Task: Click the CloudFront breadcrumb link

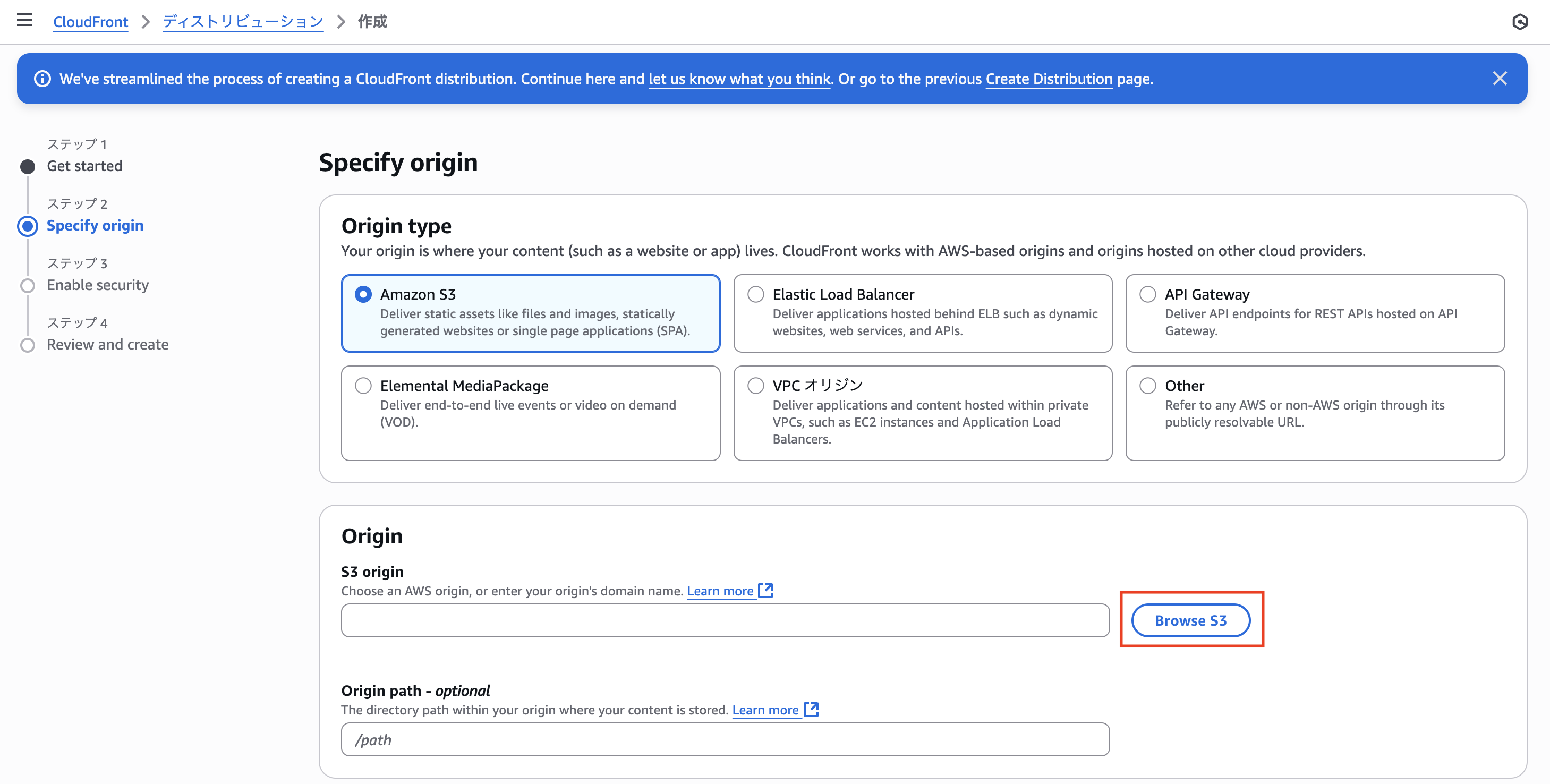Action: point(90,22)
